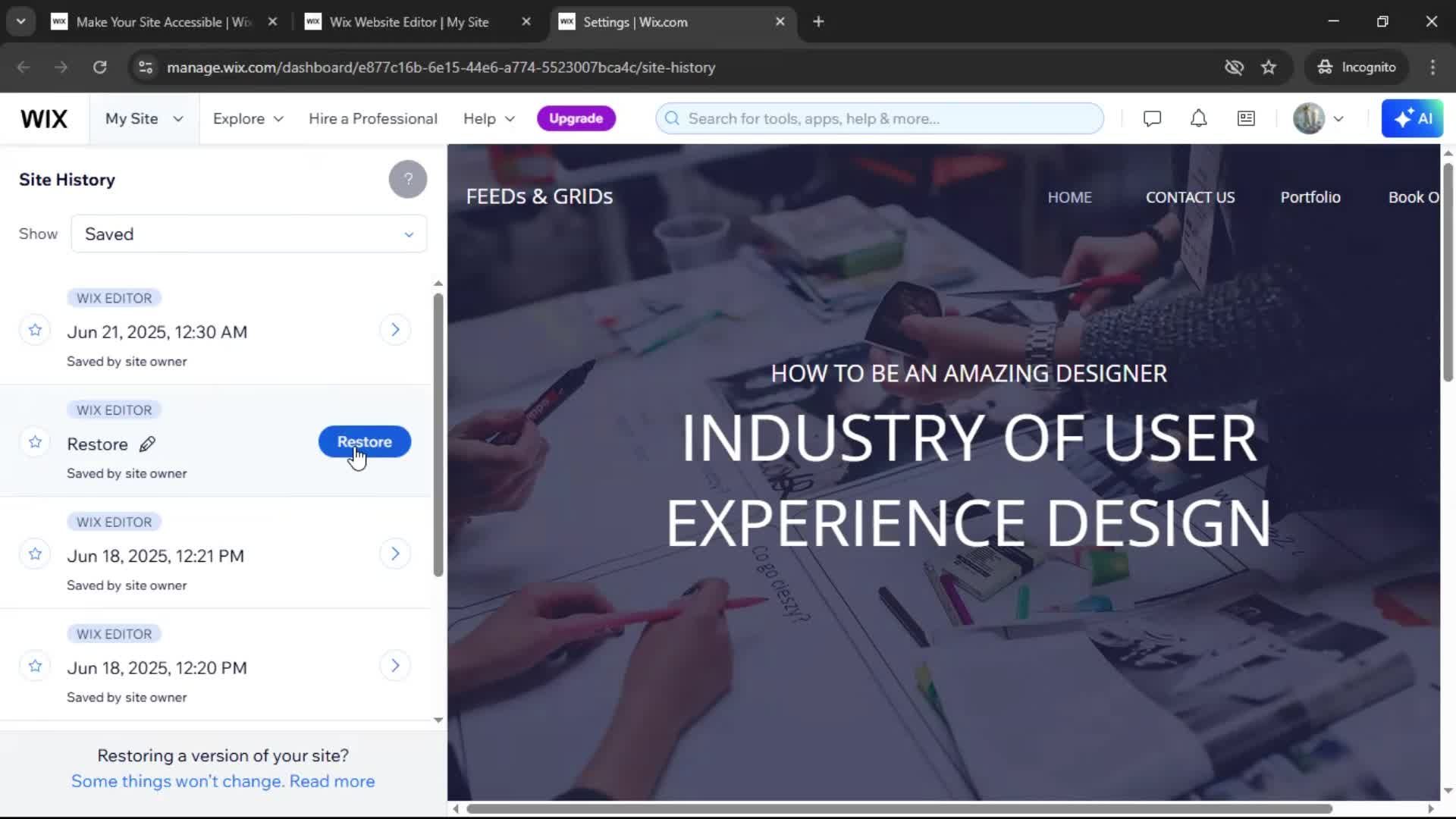Open the Show Saved dropdown
The image size is (1456, 819).
(249, 234)
